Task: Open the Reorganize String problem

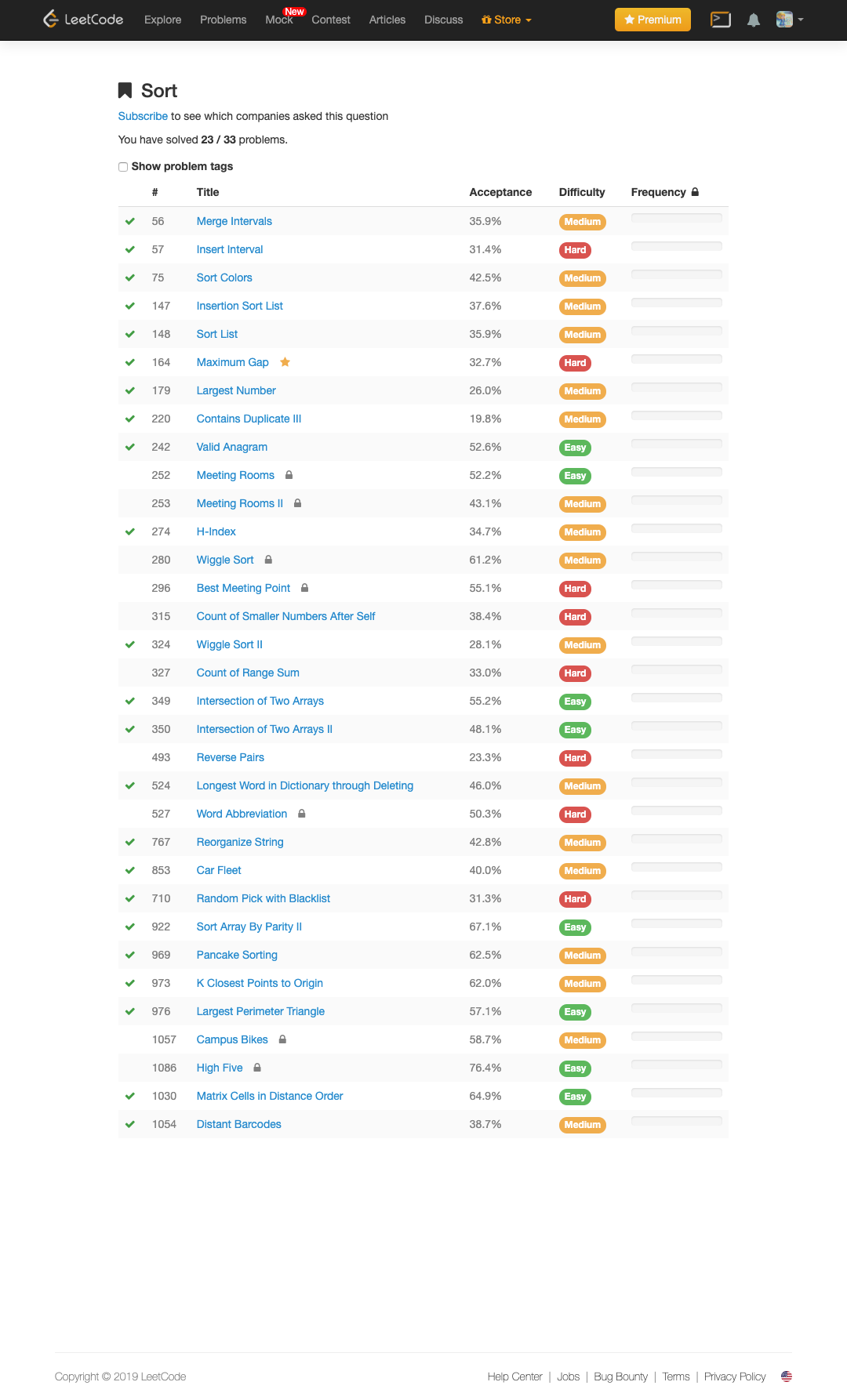Action: (240, 842)
